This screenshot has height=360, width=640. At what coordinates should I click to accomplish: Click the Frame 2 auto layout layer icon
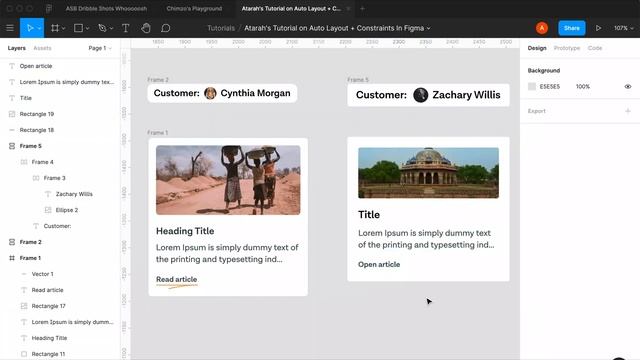(12, 242)
